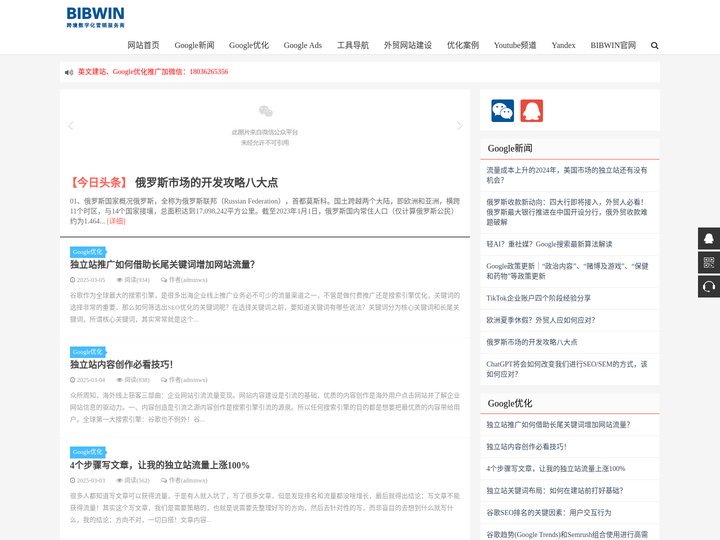
Task: Open sidebar link 独立站内容创作必看技巧!
Action: point(526,447)
